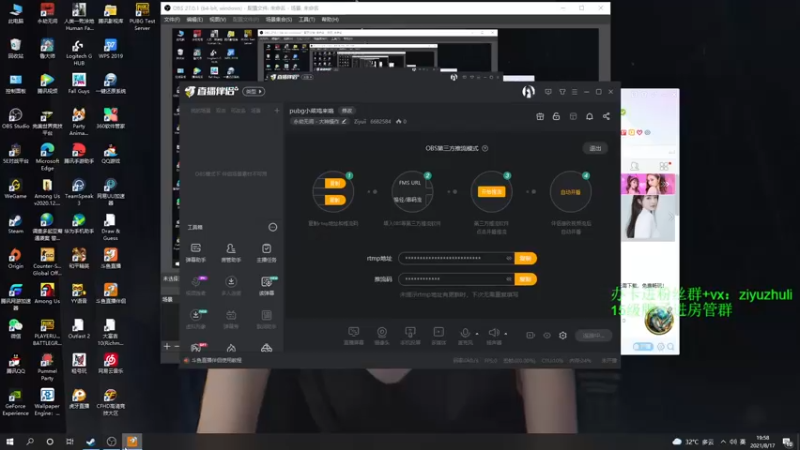Edit the category tag with pencil icon

(x=344, y=121)
